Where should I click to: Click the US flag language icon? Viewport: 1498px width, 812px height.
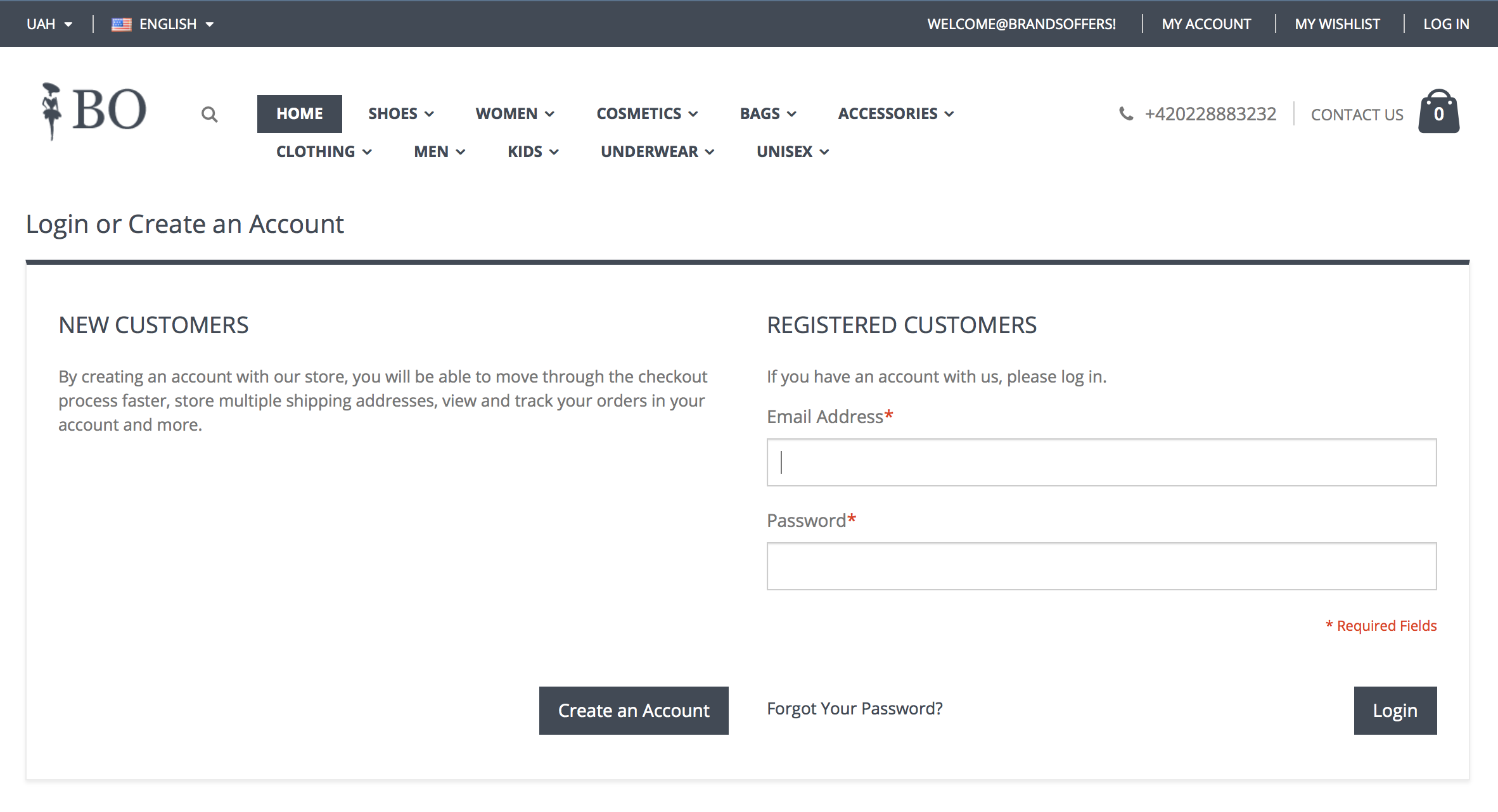(x=121, y=24)
